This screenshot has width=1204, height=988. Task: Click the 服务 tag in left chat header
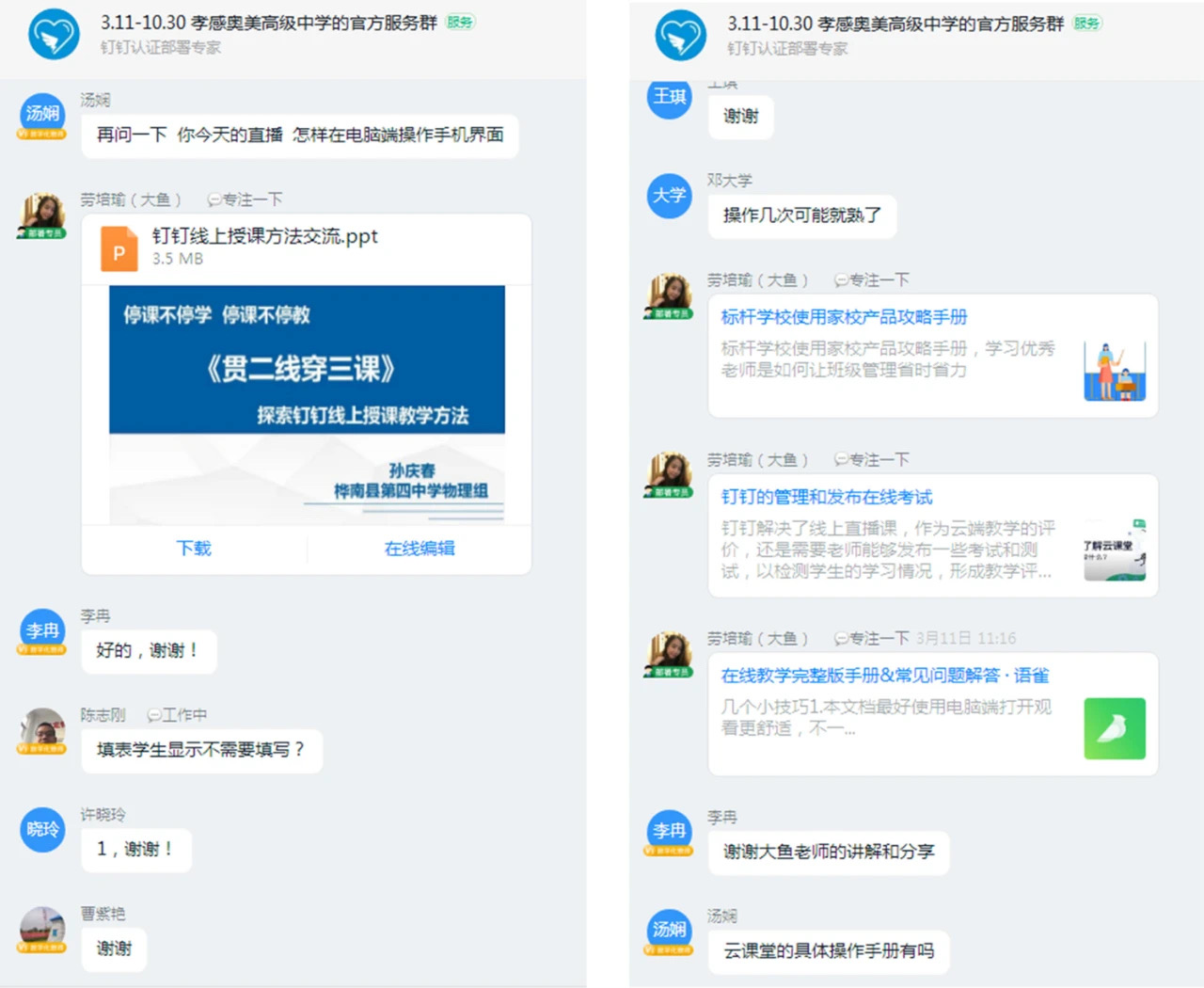460,22
